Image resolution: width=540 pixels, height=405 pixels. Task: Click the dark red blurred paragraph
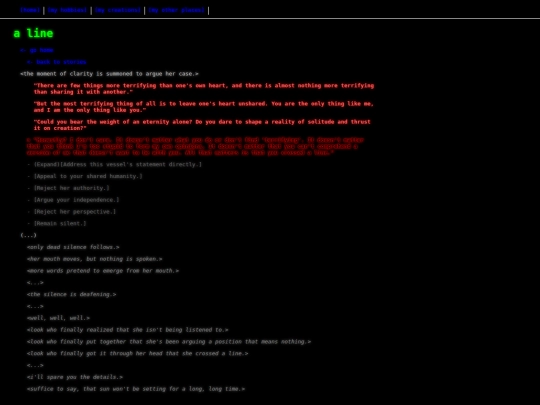pos(195,146)
